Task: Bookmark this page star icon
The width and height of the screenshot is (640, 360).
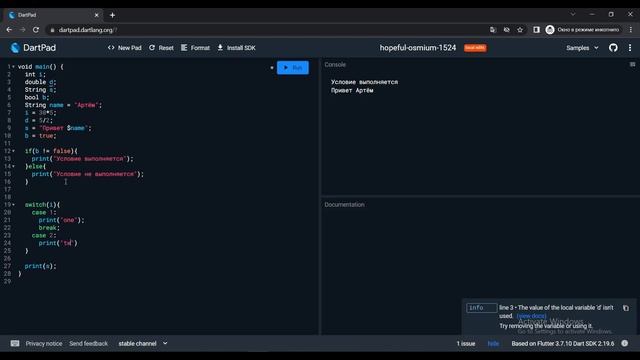Action: (520, 30)
